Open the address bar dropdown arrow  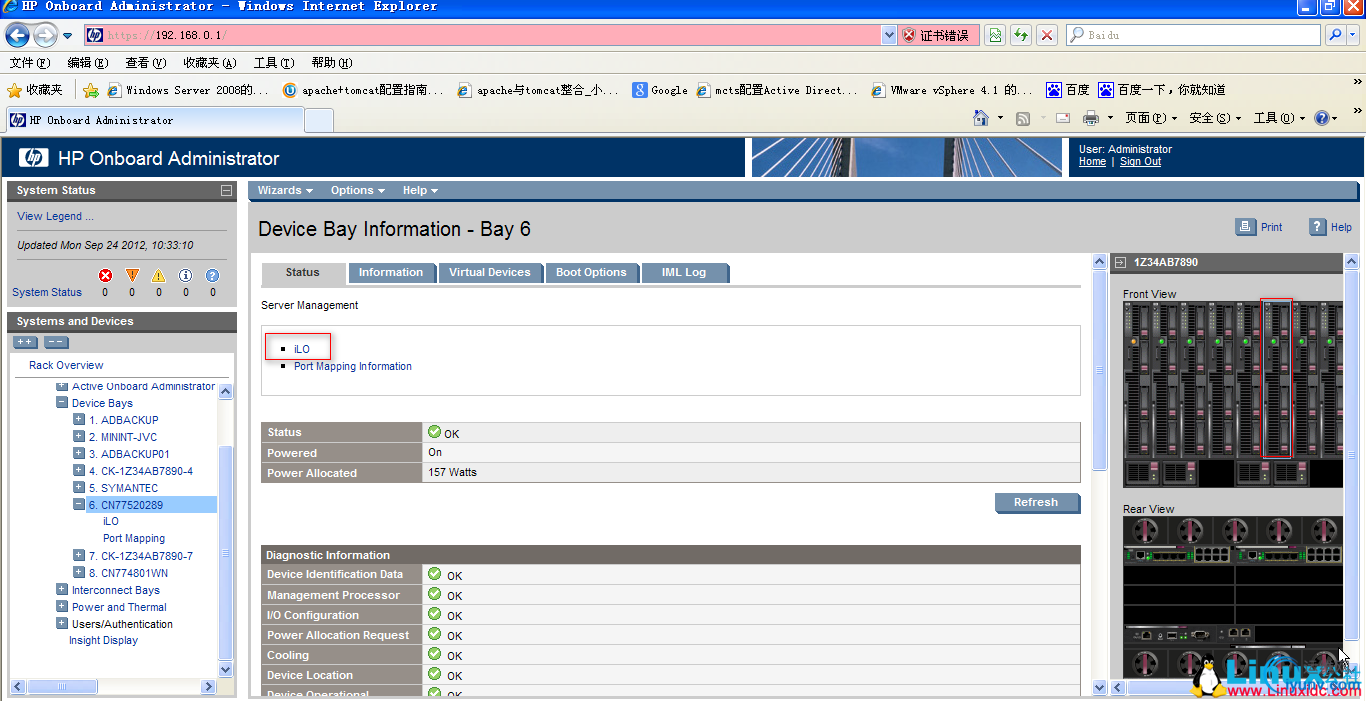[889, 35]
